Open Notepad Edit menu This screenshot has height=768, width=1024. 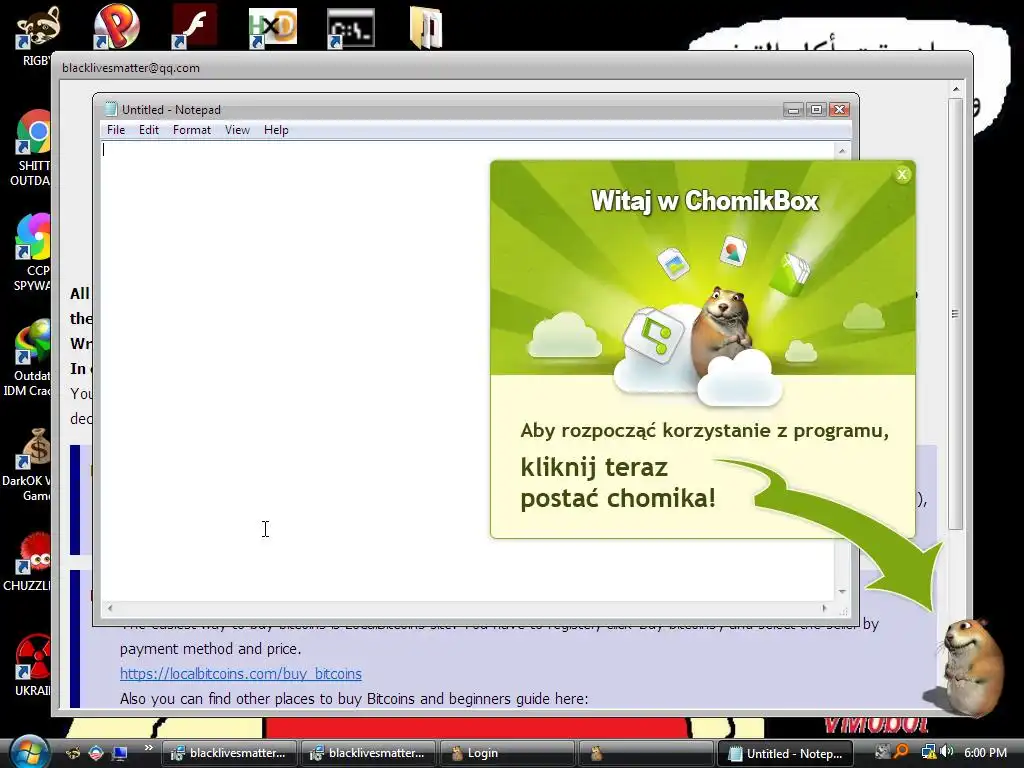click(x=149, y=130)
